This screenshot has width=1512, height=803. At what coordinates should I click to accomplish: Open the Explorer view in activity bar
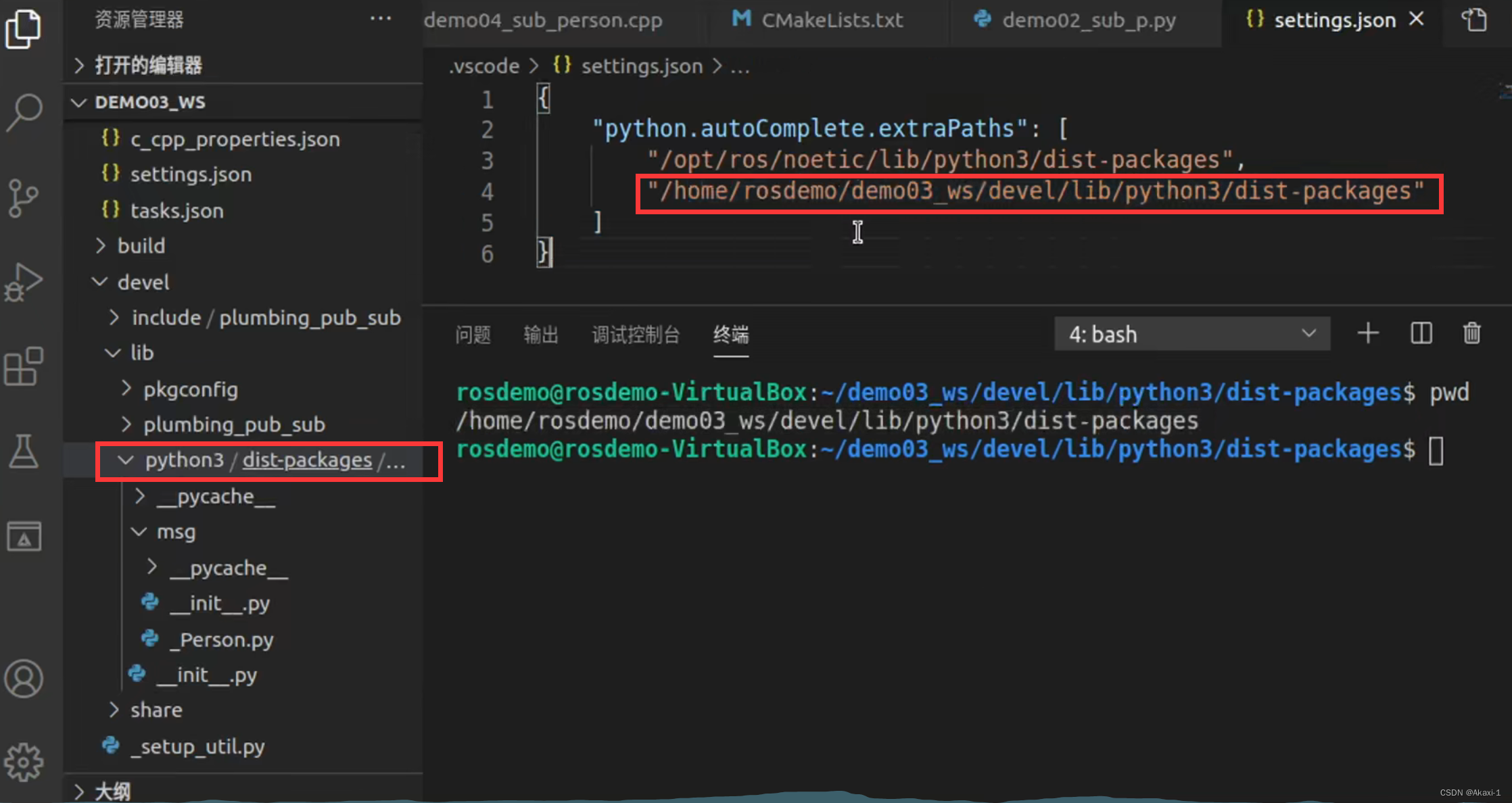[x=24, y=28]
